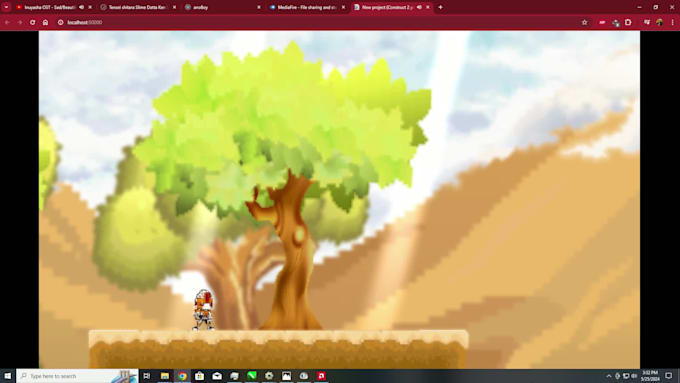Open the green app icon on the taskbar

(x=252, y=376)
